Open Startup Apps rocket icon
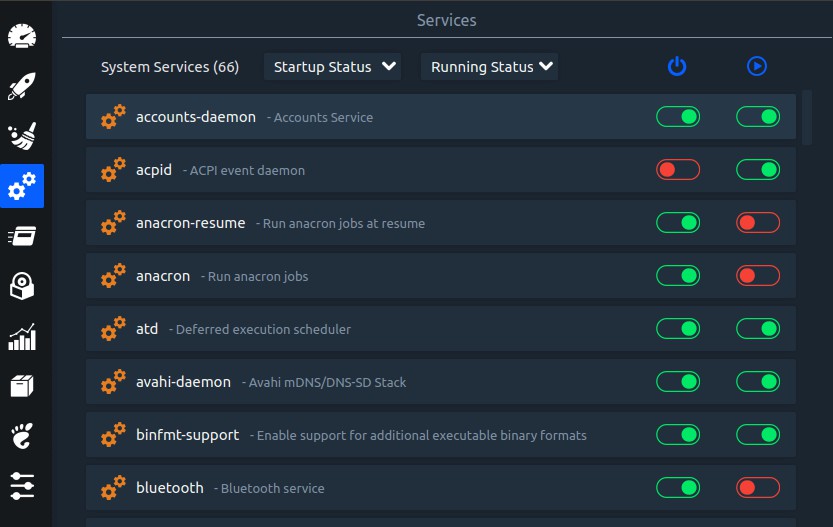 22,86
